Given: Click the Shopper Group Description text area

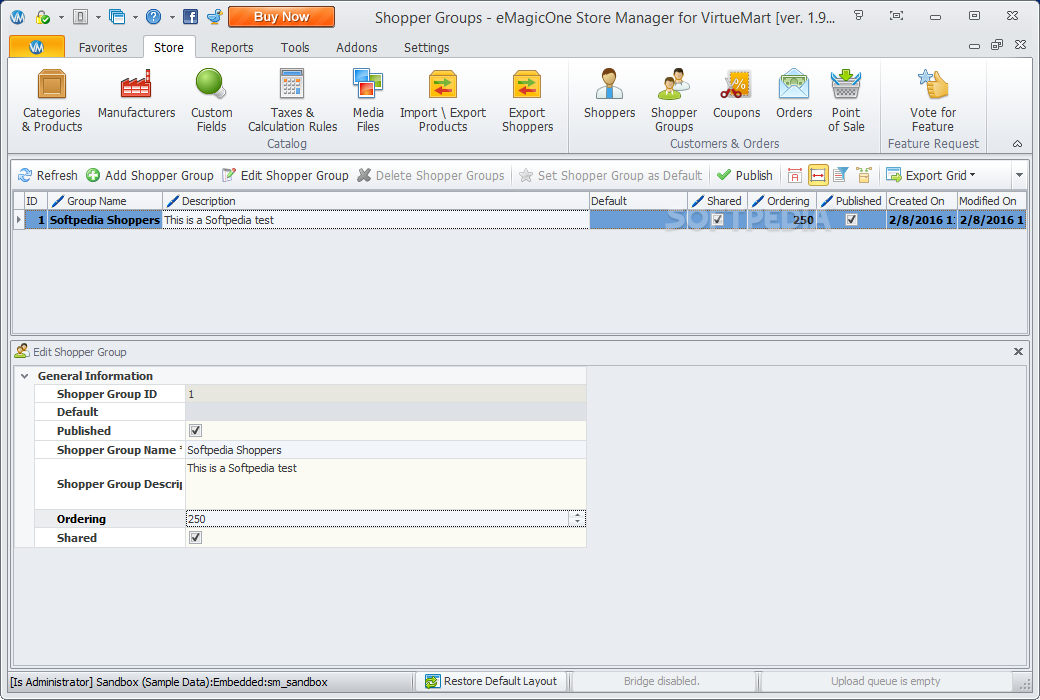Looking at the screenshot, I should coord(385,484).
